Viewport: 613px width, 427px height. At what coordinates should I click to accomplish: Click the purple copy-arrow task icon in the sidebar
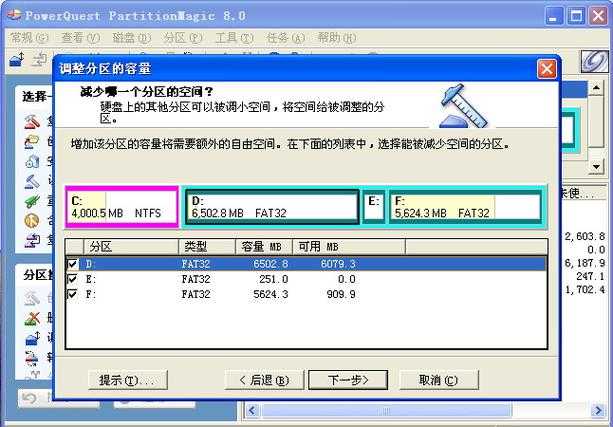pyautogui.click(x=32, y=240)
